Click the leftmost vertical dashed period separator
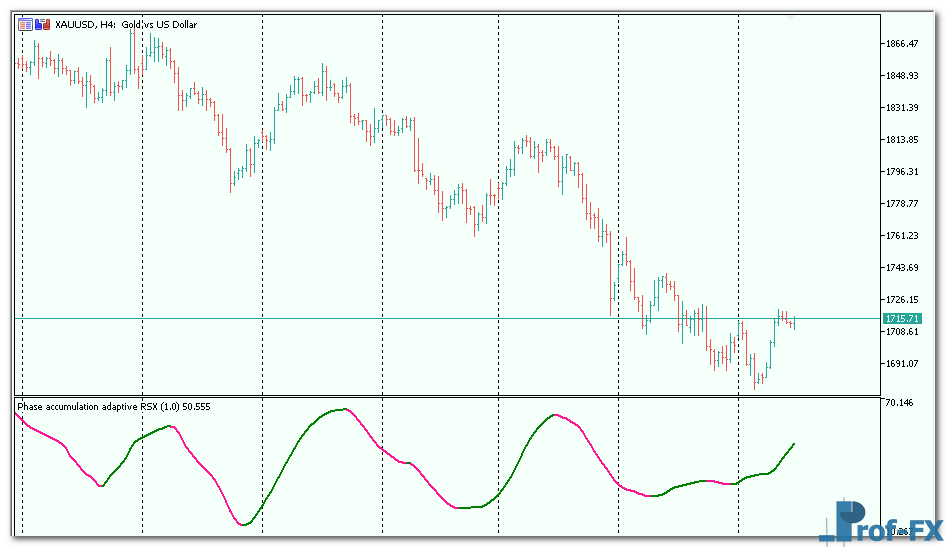 [x=22, y=200]
